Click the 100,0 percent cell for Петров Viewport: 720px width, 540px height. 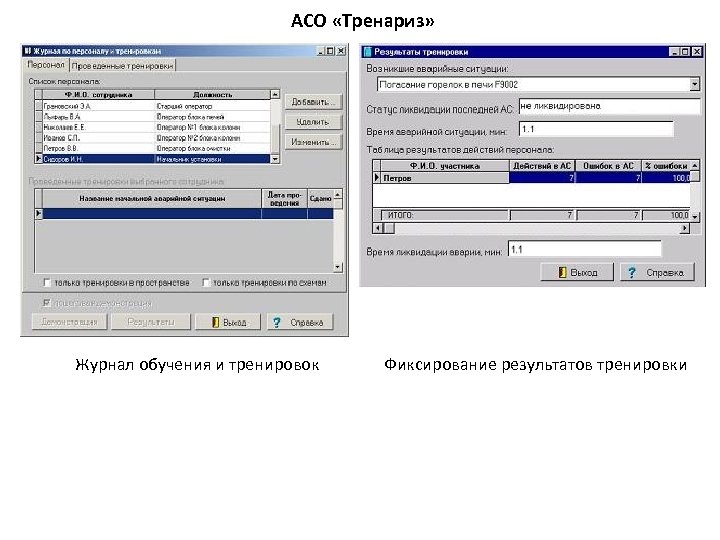click(666, 178)
